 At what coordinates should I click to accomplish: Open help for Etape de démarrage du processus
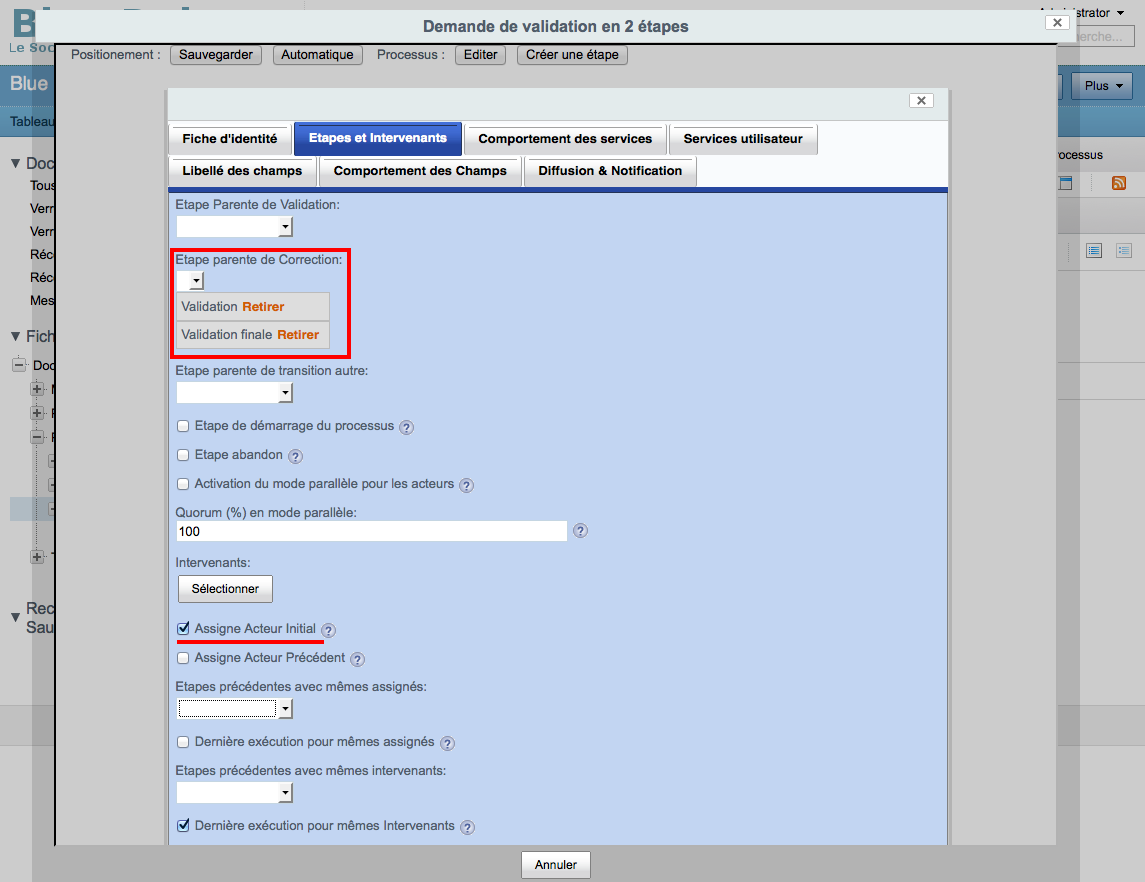tap(407, 427)
